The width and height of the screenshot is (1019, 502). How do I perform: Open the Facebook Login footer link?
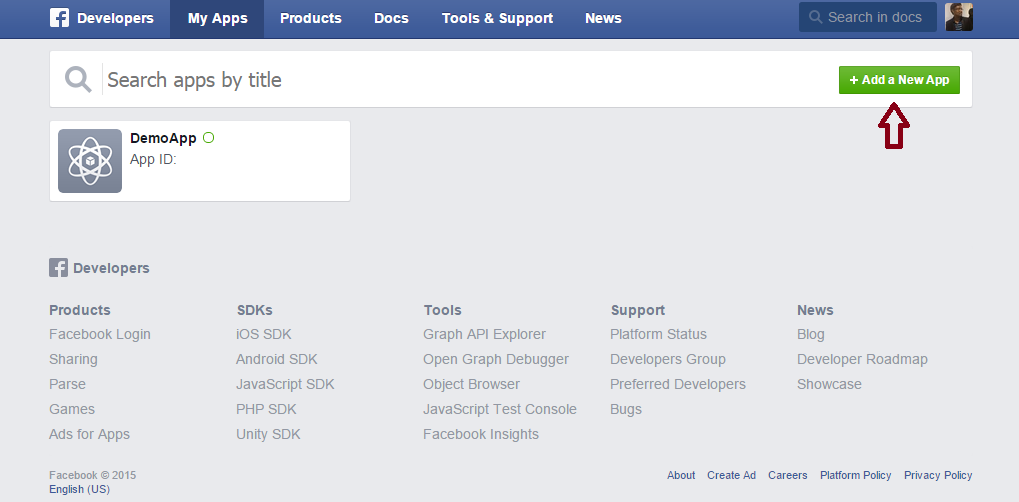pyautogui.click(x=99, y=334)
